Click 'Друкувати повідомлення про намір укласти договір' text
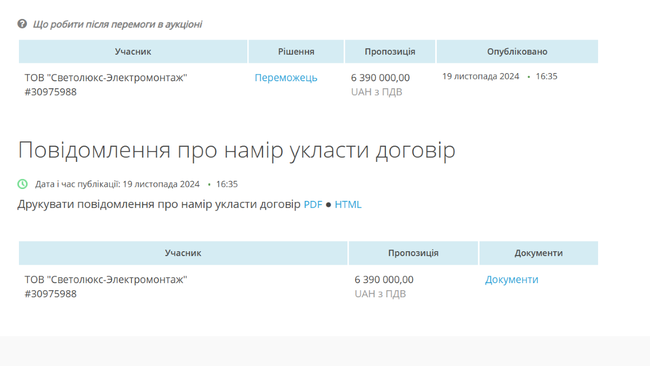Image resolution: width=650 pixels, height=366 pixels. (x=159, y=204)
